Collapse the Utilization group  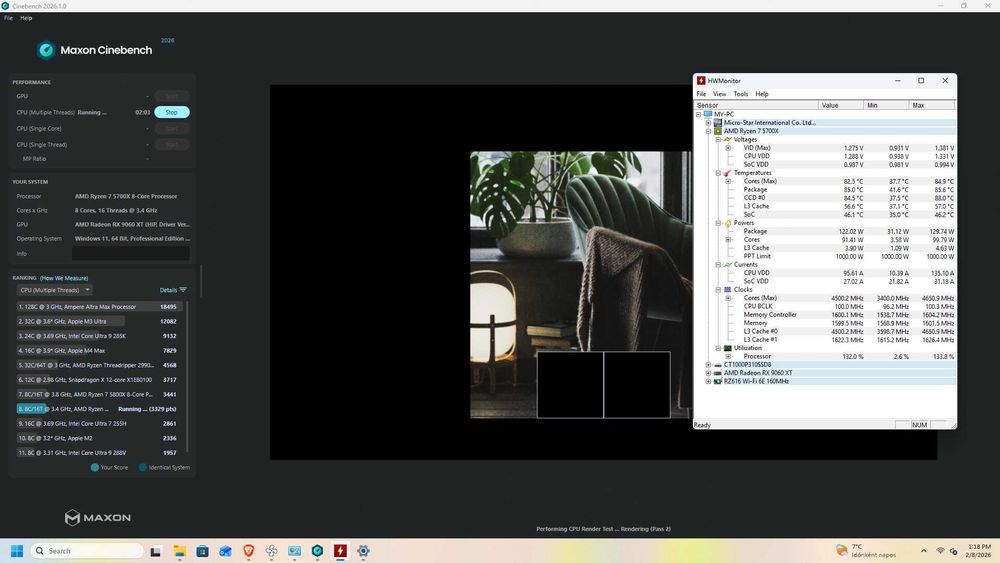718,348
